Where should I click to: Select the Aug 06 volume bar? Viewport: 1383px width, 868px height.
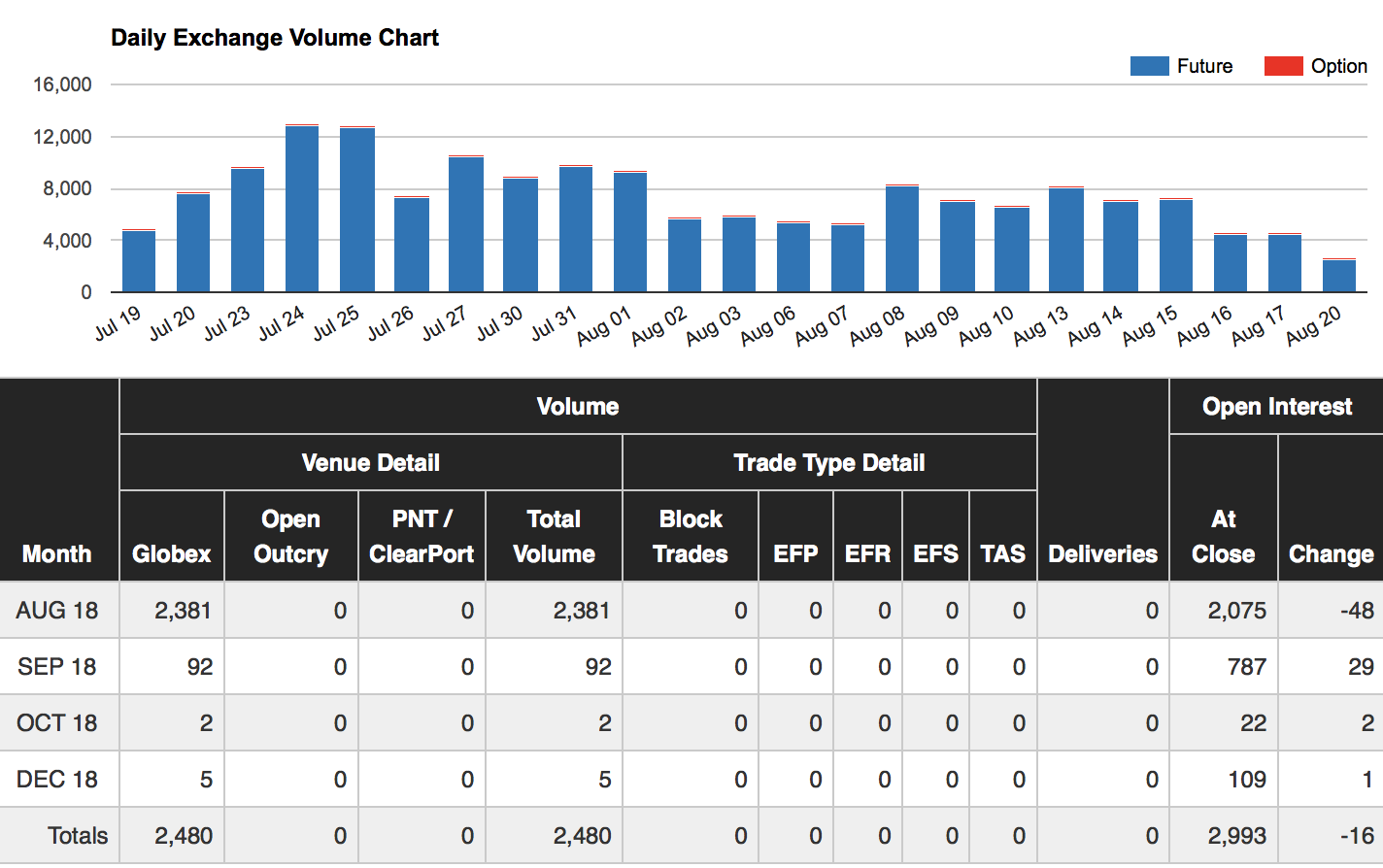point(793,256)
